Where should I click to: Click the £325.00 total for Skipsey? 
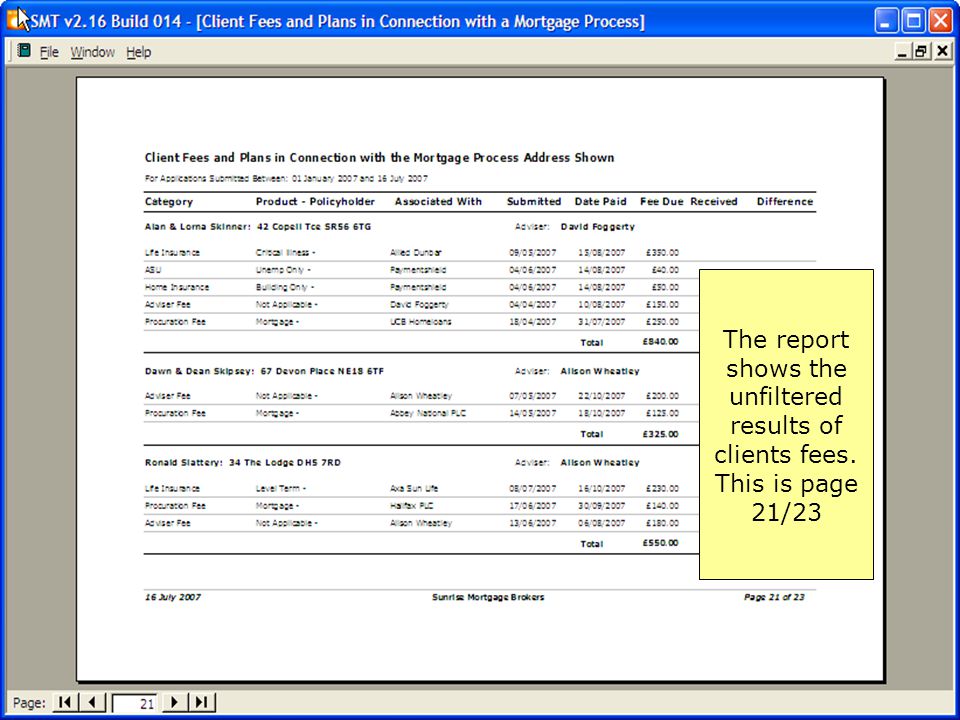660,434
